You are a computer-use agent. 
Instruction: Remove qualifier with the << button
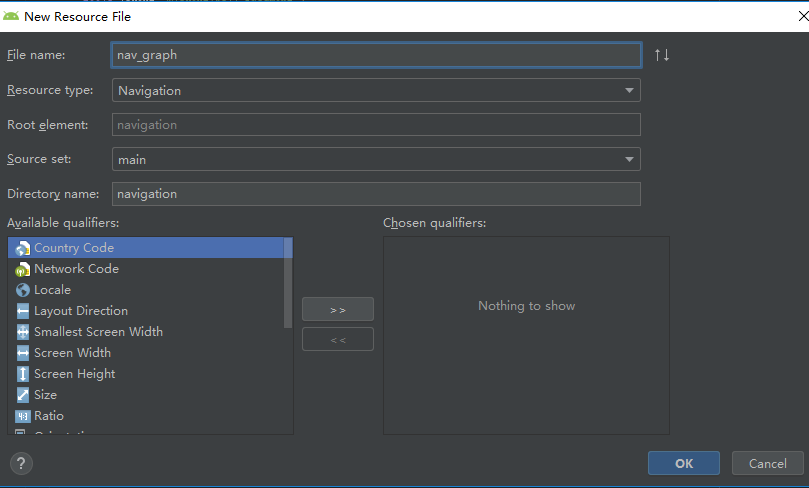[x=338, y=339]
